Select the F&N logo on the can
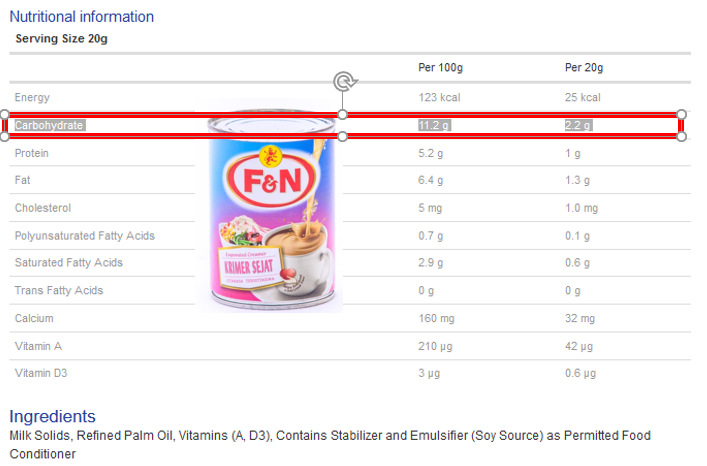The width and height of the screenshot is (707, 466). (272, 180)
